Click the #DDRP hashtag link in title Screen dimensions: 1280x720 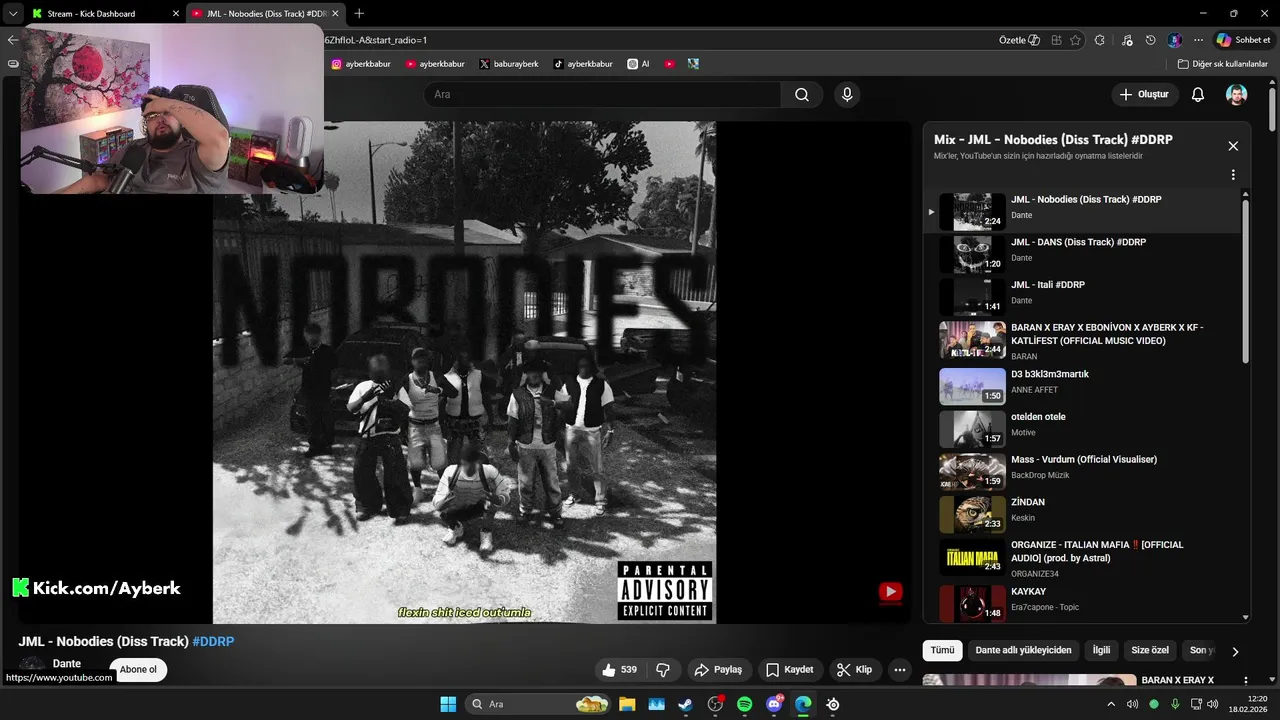[213, 641]
